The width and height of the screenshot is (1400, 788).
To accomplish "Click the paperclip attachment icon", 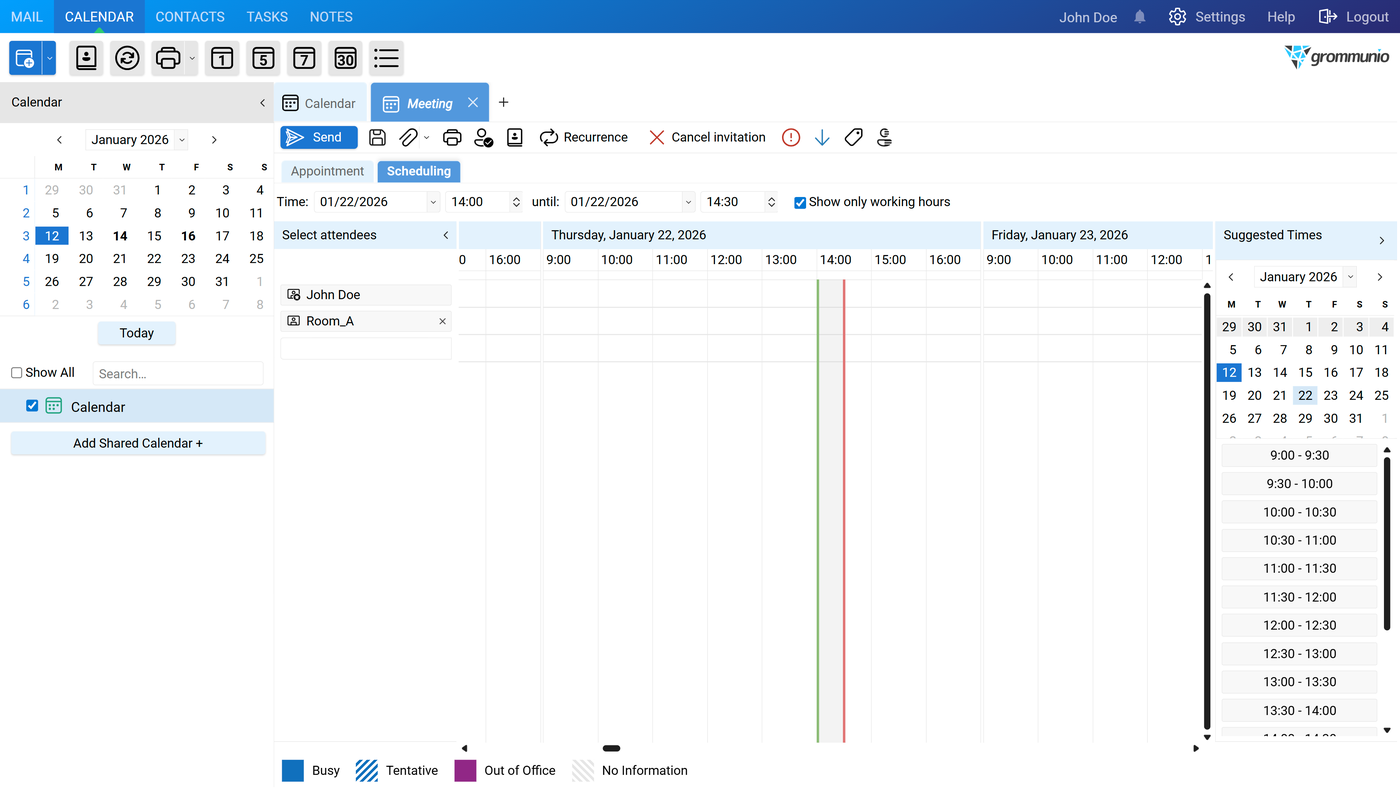I will coord(408,137).
